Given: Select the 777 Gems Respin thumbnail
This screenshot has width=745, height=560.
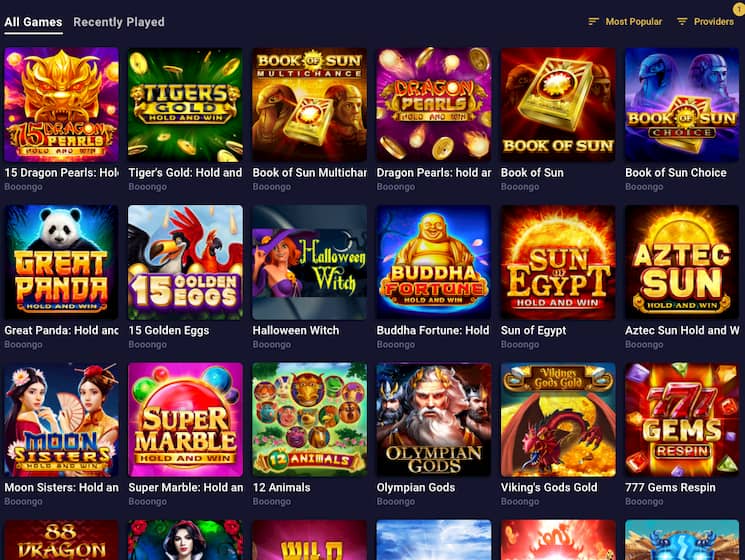Looking at the screenshot, I should click(682, 420).
